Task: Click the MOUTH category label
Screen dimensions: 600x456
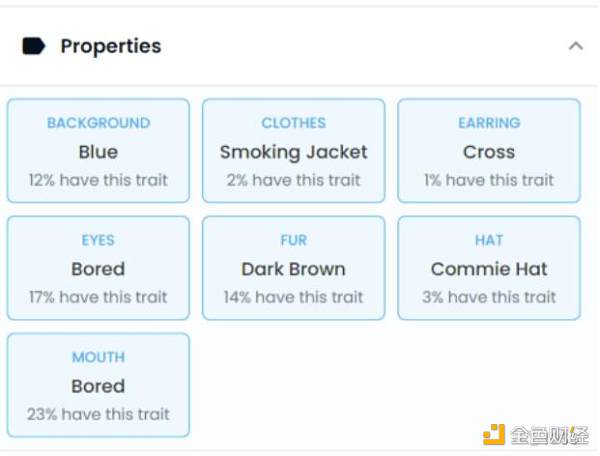Action: (x=98, y=357)
